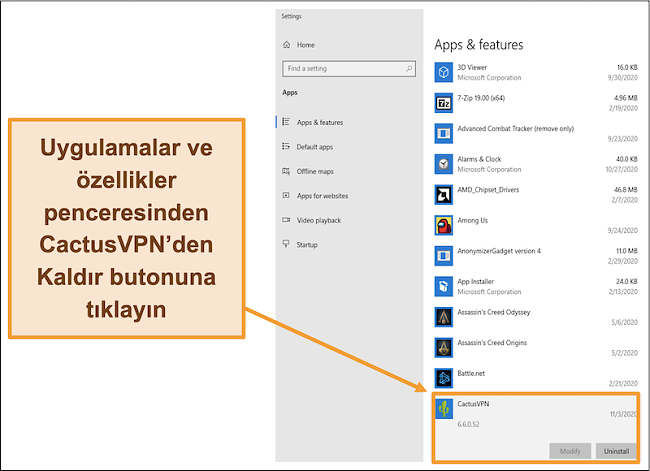
Task: Click the 7-Zip app icon
Action: [x=444, y=103]
